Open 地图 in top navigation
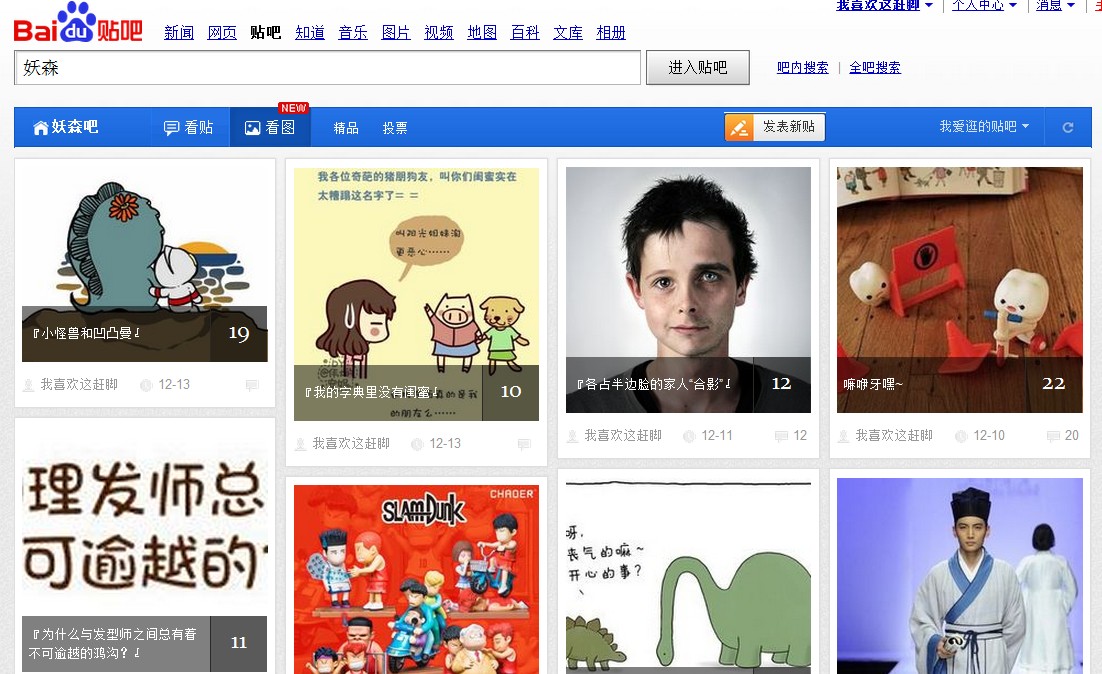The width and height of the screenshot is (1102, 674). (482, 32)
